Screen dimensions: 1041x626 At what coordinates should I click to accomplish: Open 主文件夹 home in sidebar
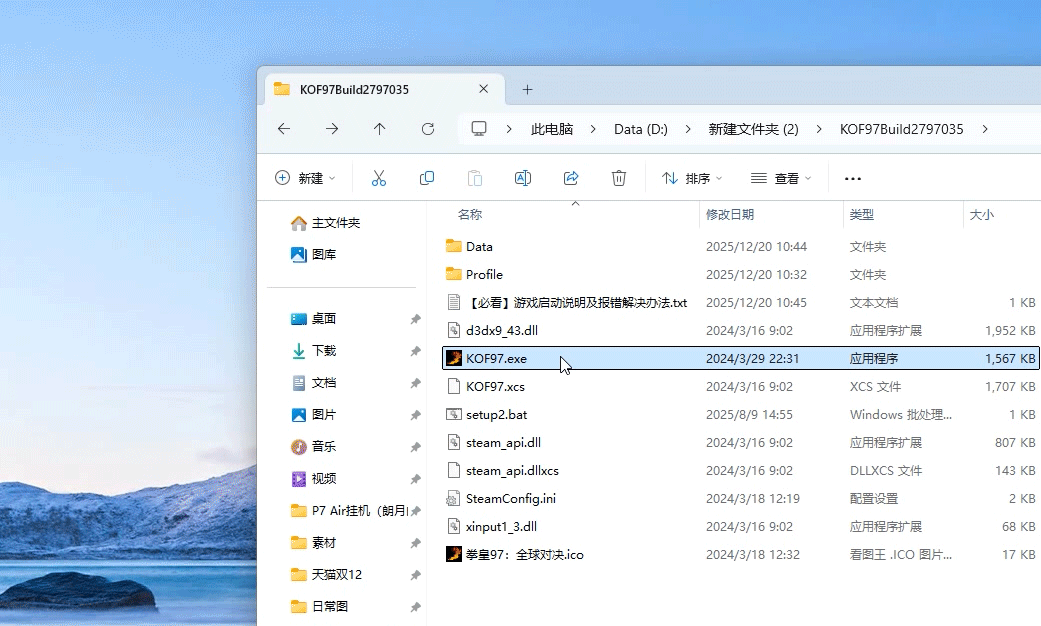coord(326,223)
